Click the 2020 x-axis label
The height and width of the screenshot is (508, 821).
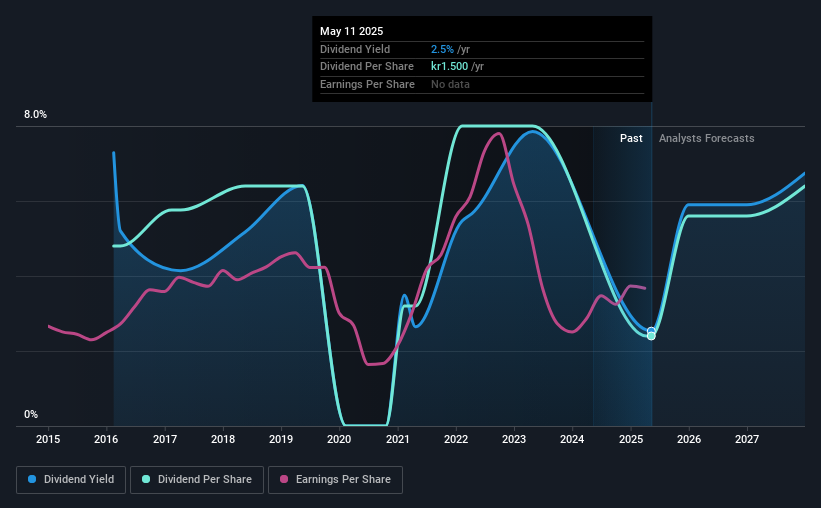(339, 439)
